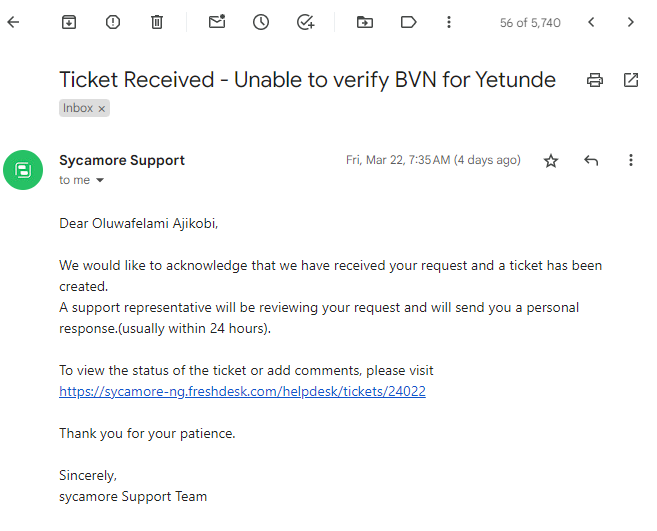Mark the email as unread

(x=217, y=22)
